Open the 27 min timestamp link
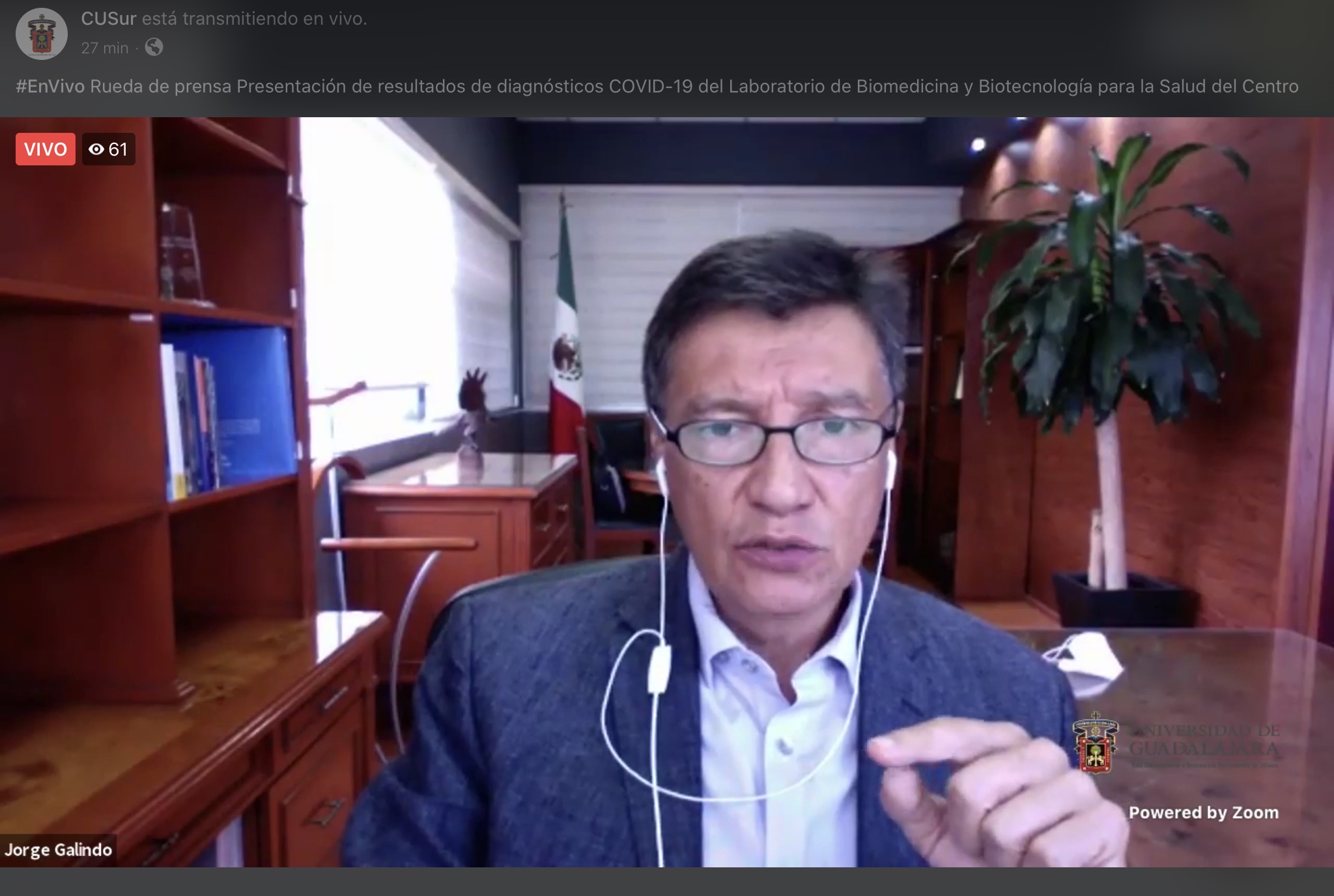Viewport: 1334px width, 896px height. pos(104,48)
